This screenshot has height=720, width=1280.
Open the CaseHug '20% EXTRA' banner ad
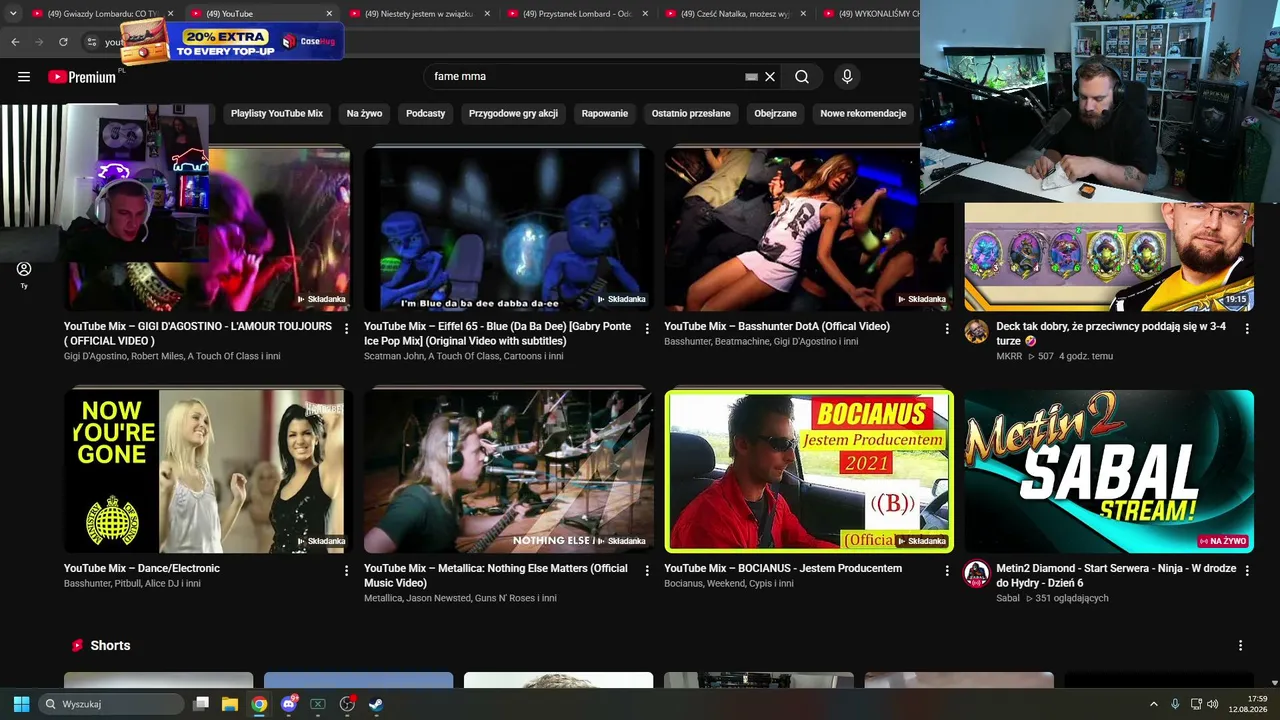click(232, 42)
